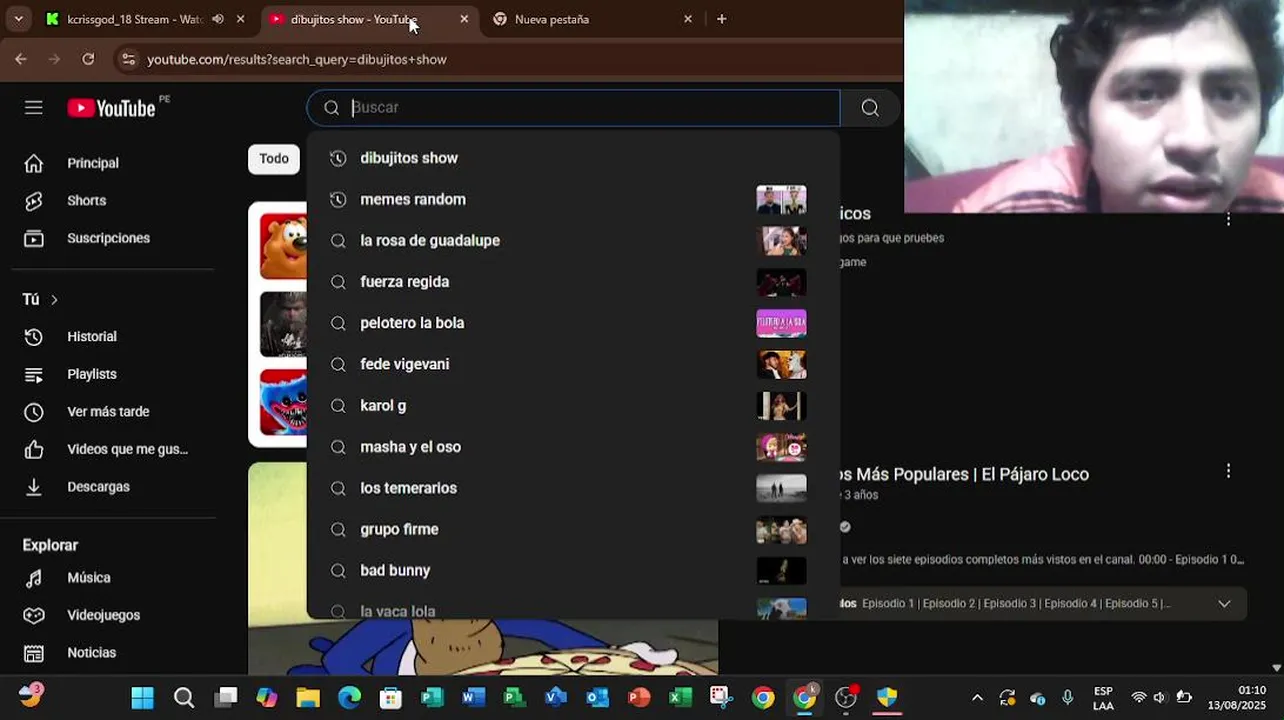Viewport: 1284px width, 720px height.
Task: Mute the kcrissgod_18 tab audio icon
Action: click(x=218, y=19)
